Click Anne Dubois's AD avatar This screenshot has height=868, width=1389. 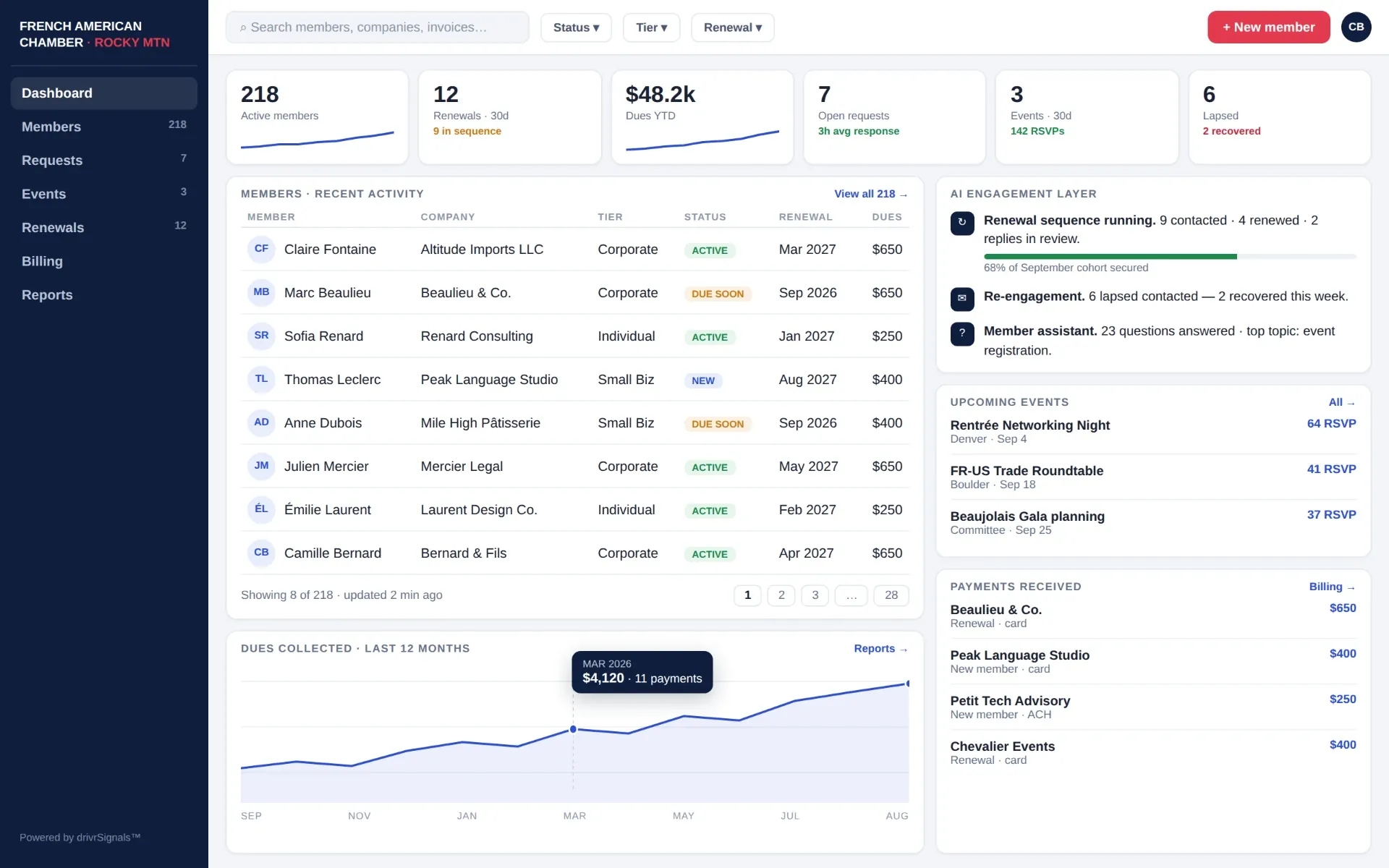pos(261,422)
